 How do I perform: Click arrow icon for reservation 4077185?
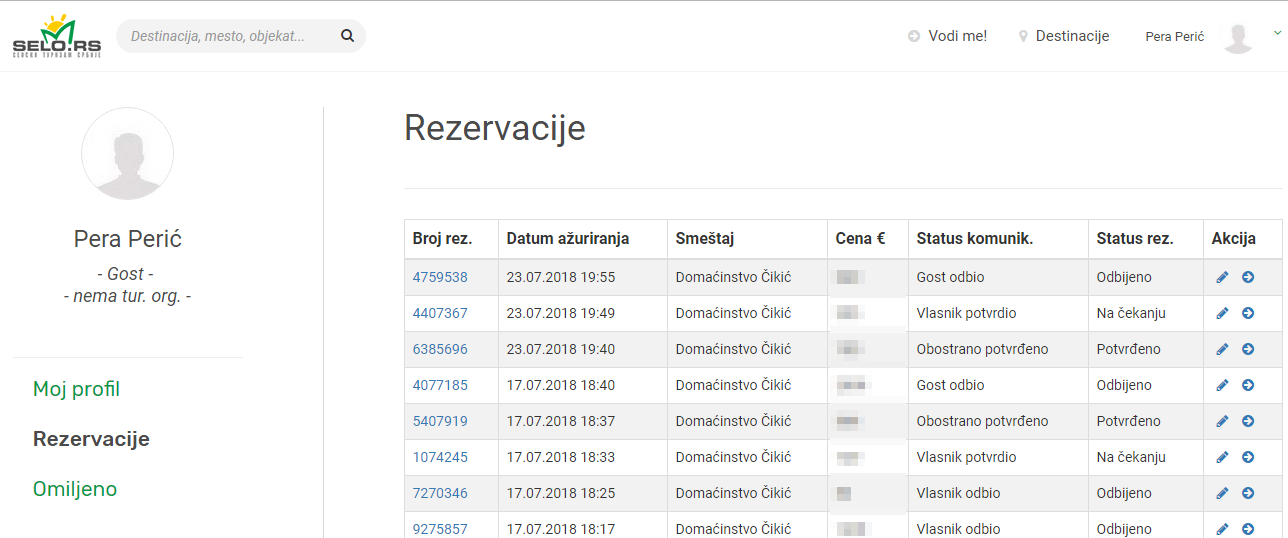coord(1248,385)
